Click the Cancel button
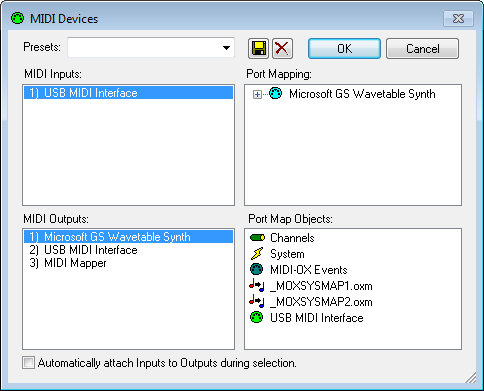The width and height of the screenshot is (484, 391). [x=422, y=49]
